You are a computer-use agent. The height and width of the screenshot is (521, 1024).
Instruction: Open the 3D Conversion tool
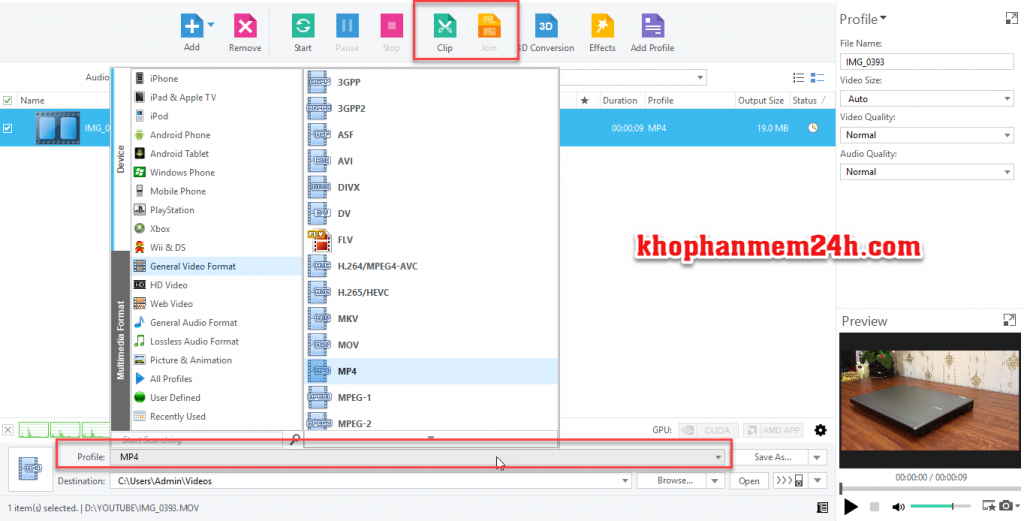(546, 27)
